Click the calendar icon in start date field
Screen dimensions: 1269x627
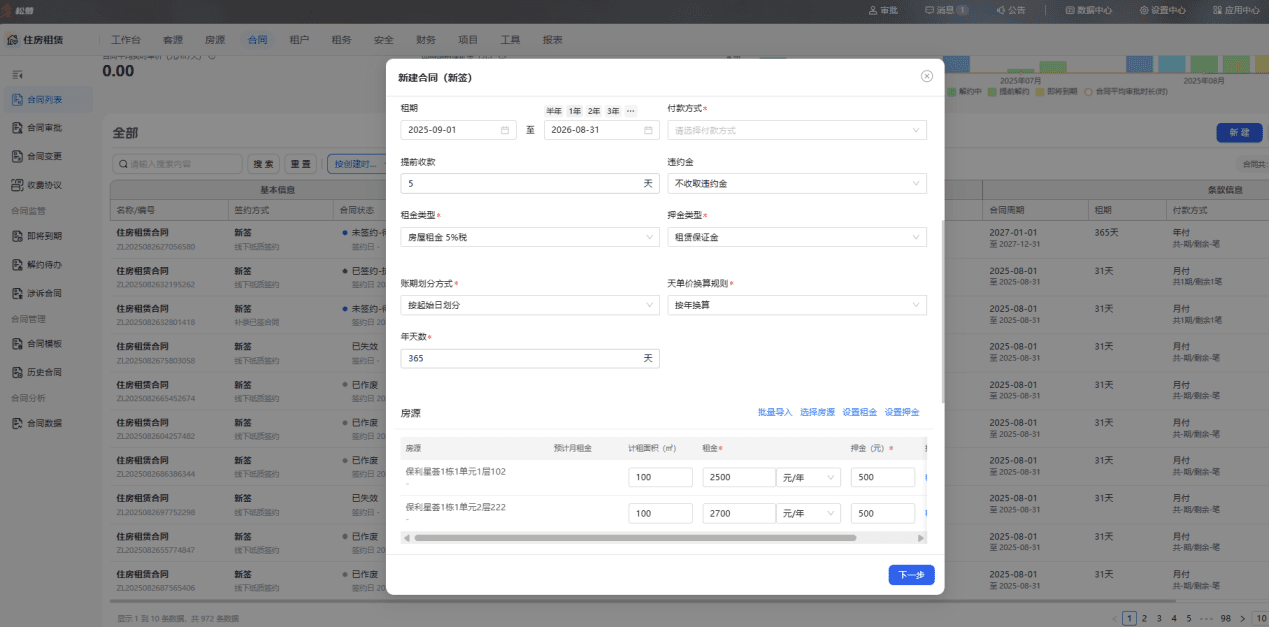505,130
